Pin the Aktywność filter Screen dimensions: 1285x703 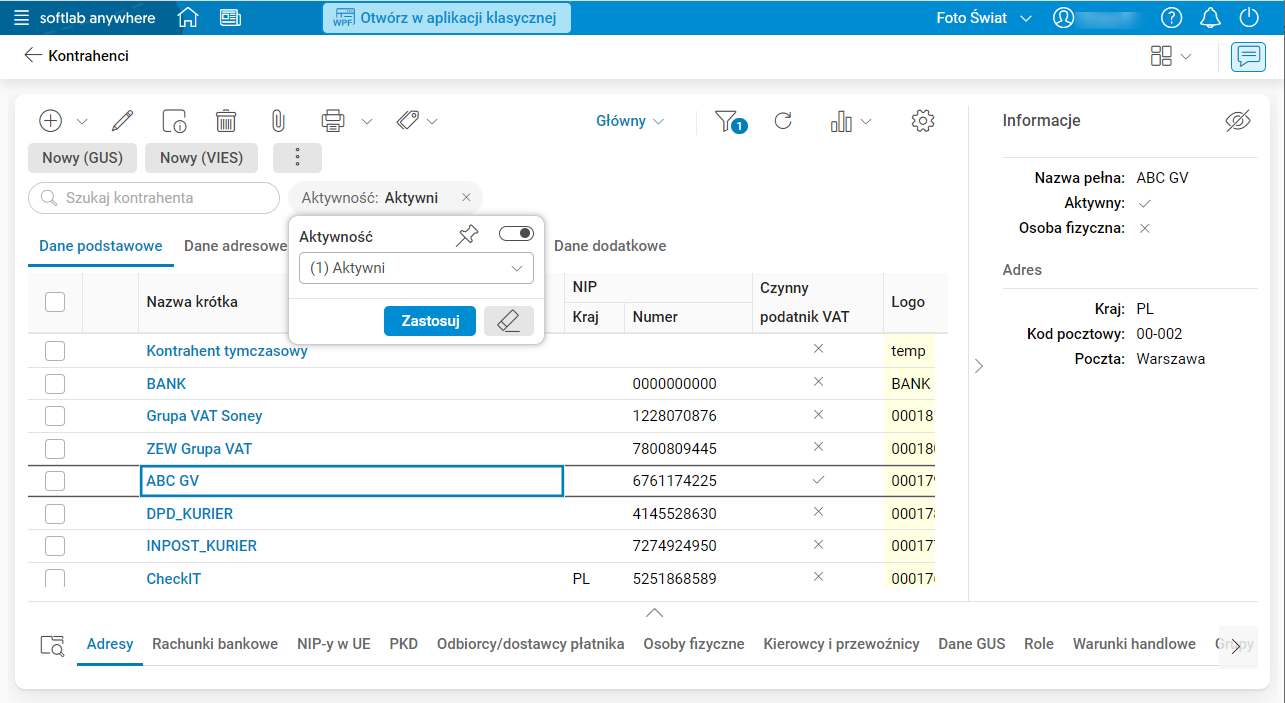(x=467, y=236)
